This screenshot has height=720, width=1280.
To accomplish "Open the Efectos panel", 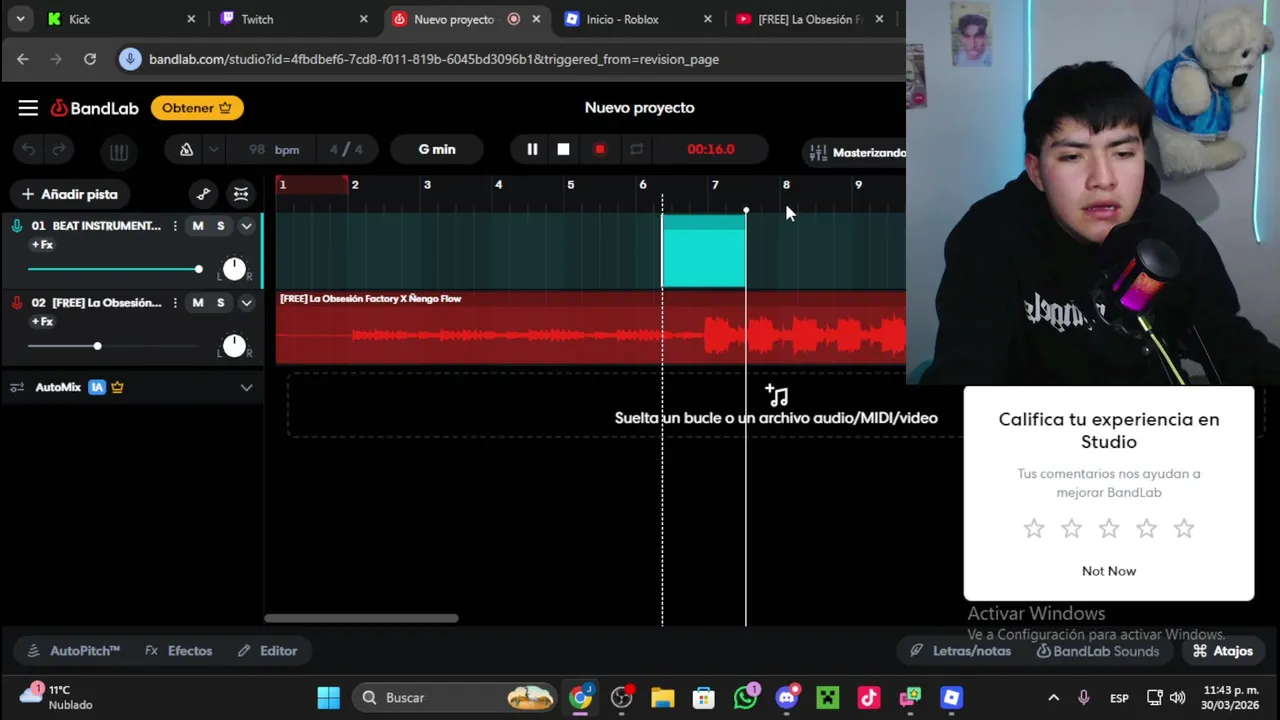I will [x=179, y=651].
